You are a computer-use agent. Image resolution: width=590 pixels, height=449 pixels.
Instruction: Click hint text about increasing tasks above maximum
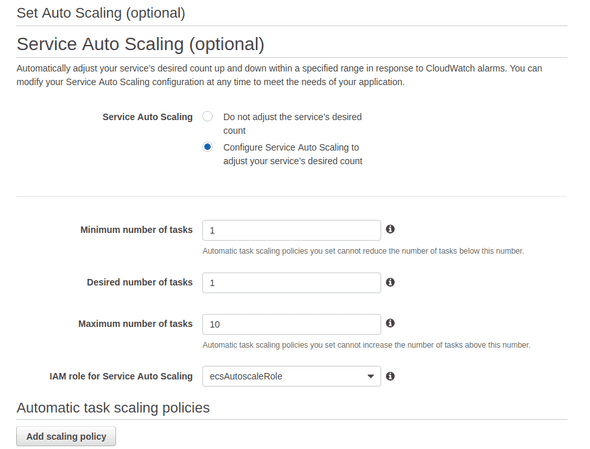366,345
